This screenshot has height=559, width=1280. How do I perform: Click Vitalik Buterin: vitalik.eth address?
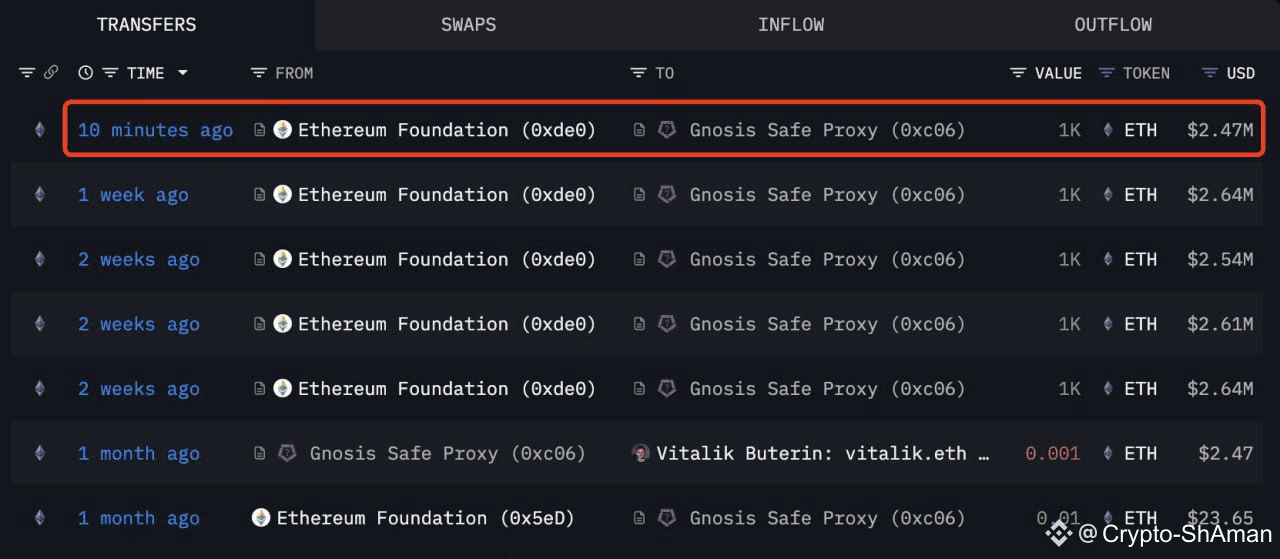[x=822, y=453]
